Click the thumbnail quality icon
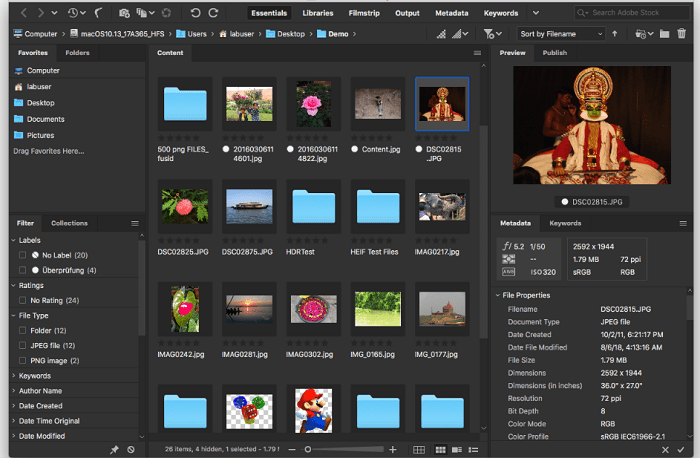This screenshot has height=458, width=700. (441, 34)
